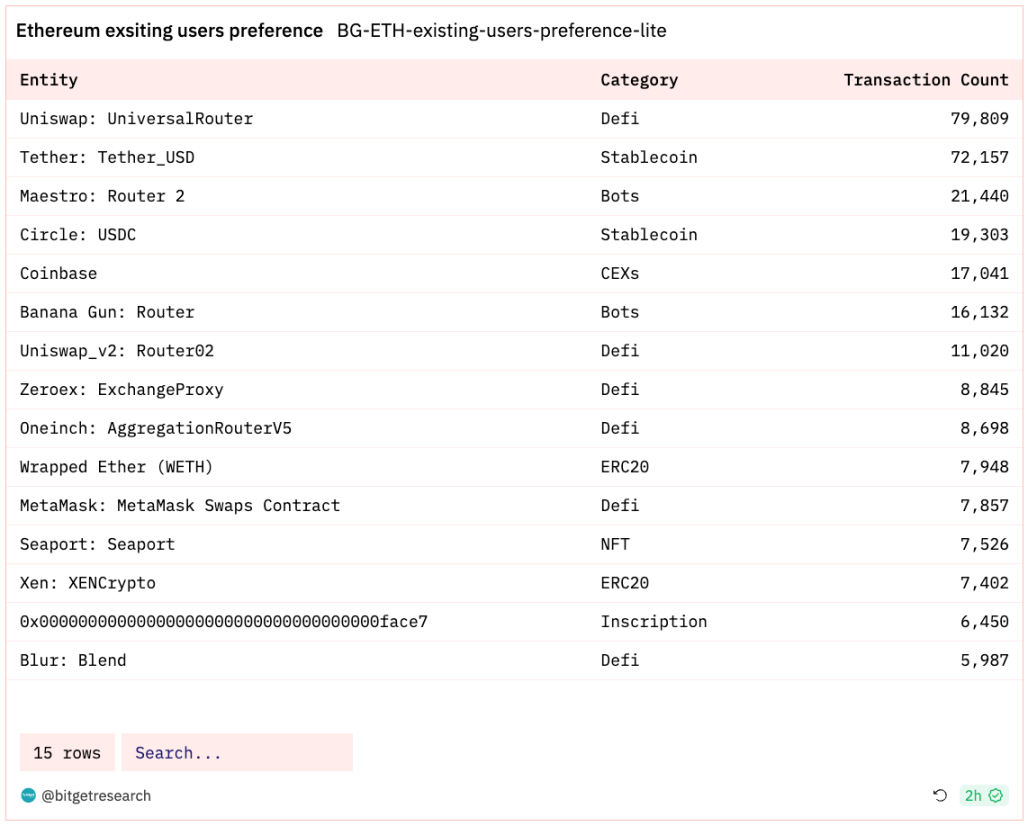The image size is (1028, 826).
Task: Click the 15 rows indicator
Action: coord(67,753)
